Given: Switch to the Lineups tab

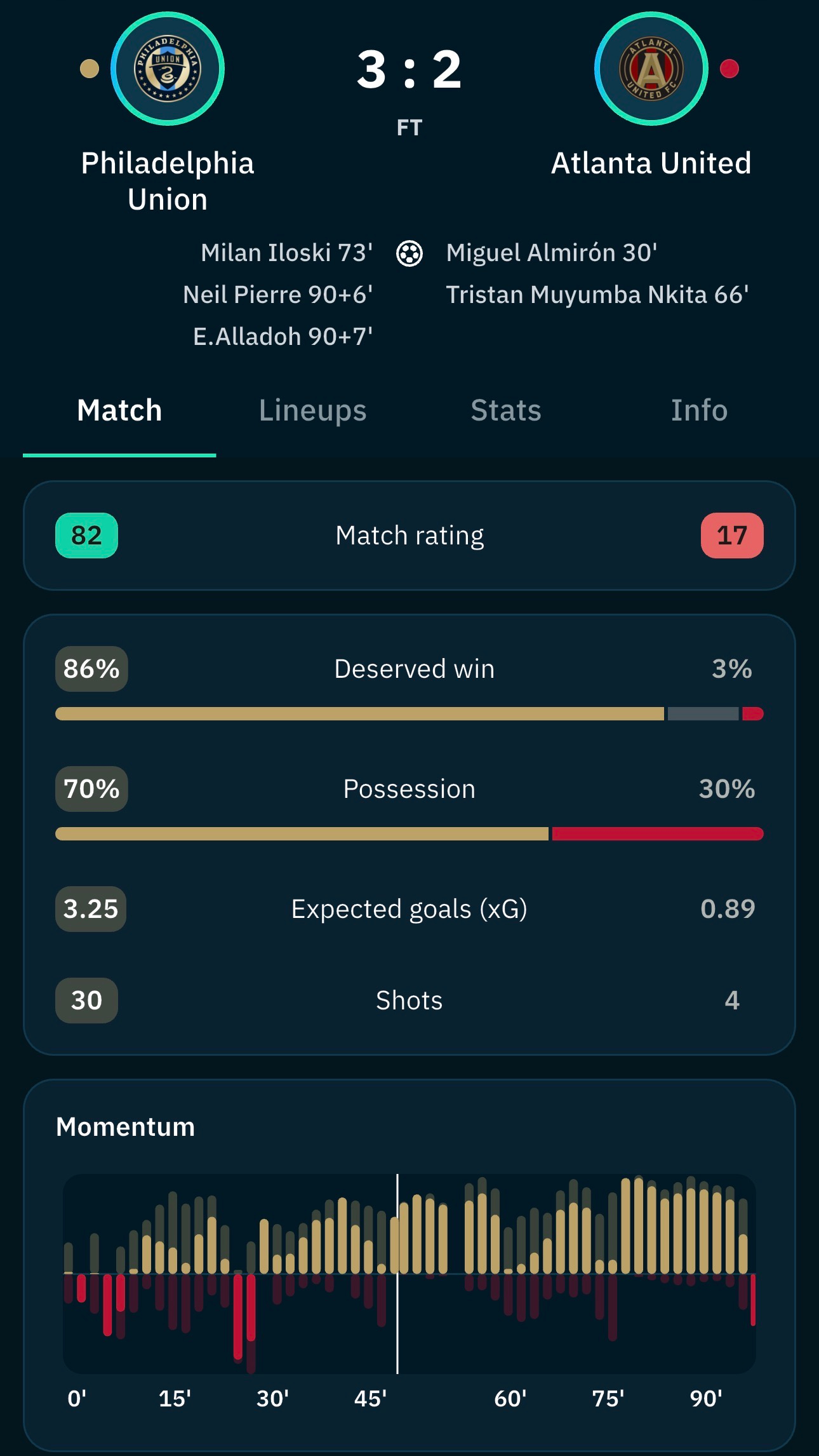Looking at the screenshot, I should (312, 410).
